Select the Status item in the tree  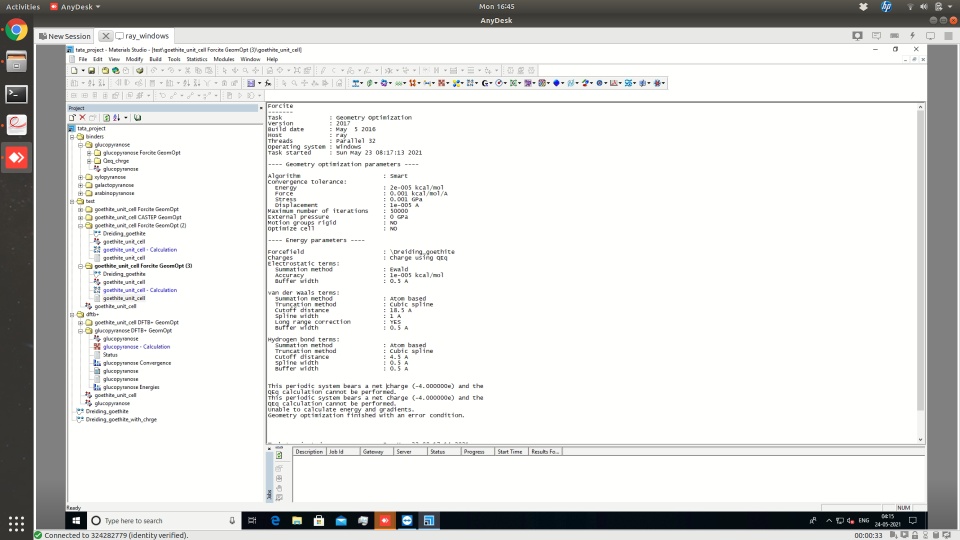(x=110, y=354)
